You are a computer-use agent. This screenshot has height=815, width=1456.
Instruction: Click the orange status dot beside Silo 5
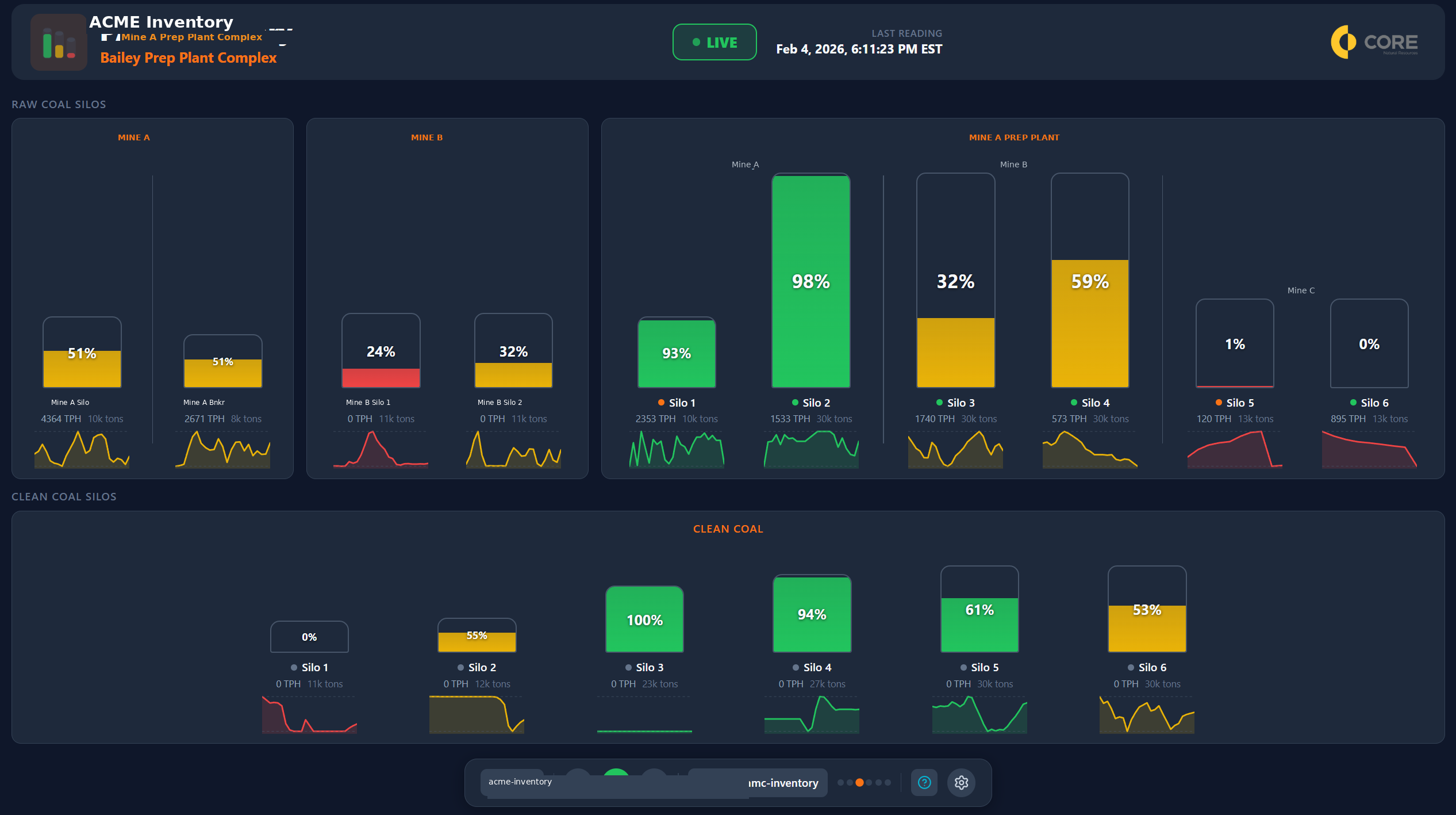coord(1217,403)
